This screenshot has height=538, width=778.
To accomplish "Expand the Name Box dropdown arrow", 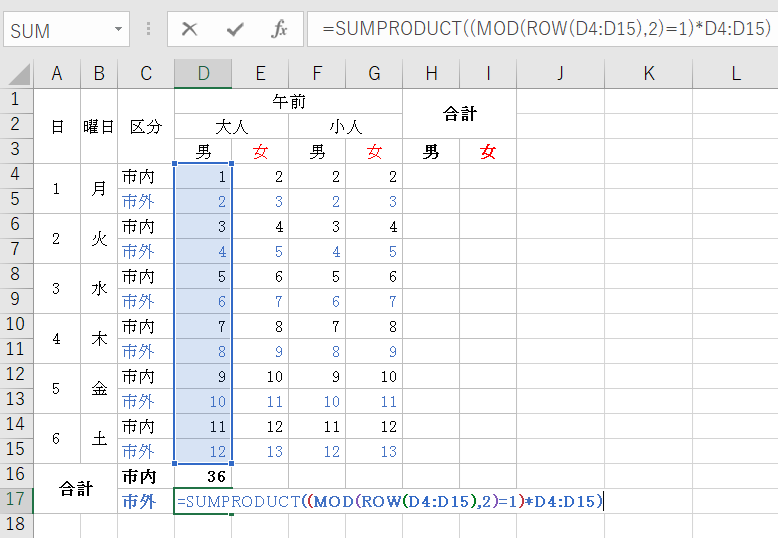I will pos(118,29).
